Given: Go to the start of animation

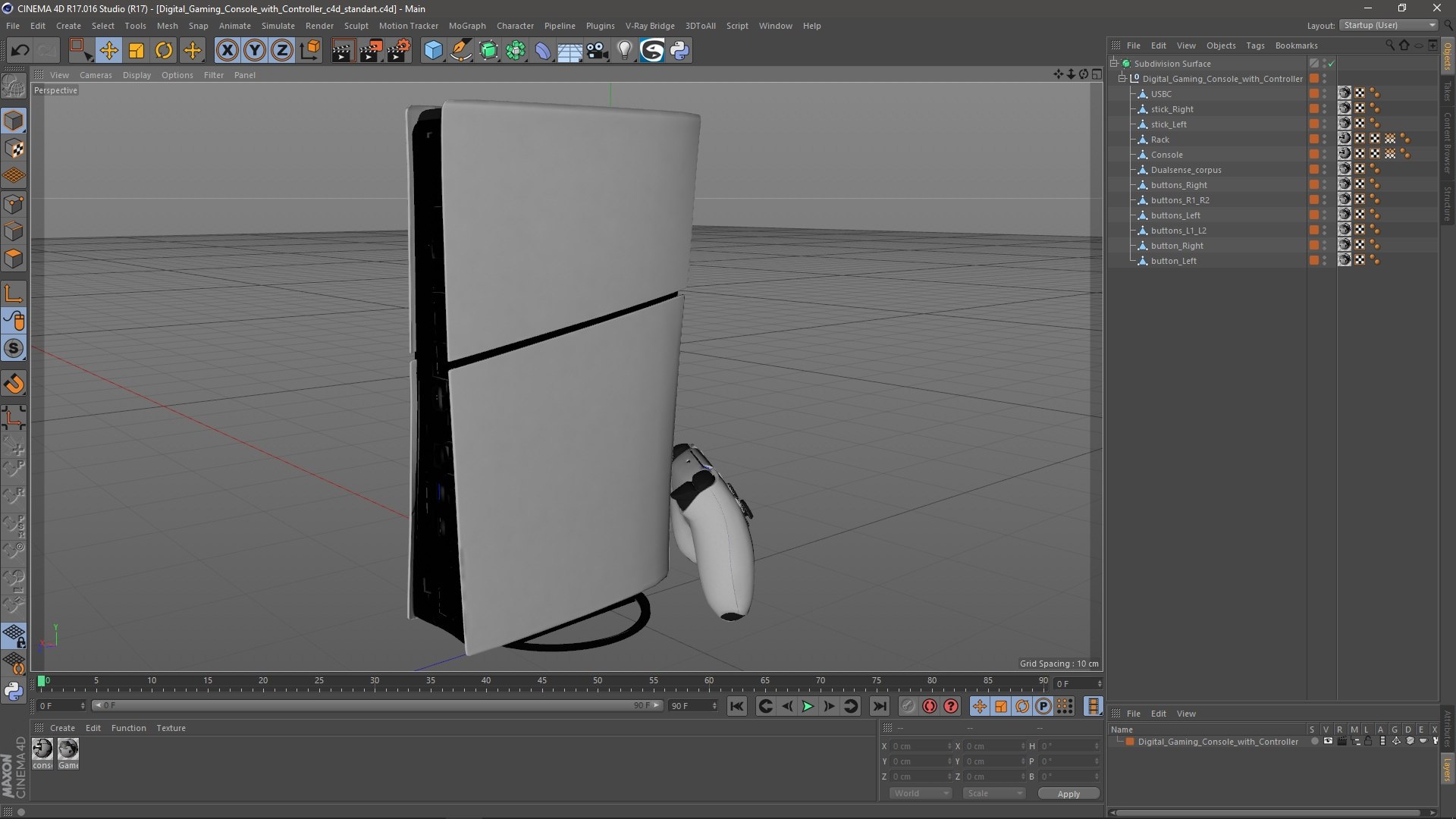Looking at the screenshot, I should [x=736, y=706].
